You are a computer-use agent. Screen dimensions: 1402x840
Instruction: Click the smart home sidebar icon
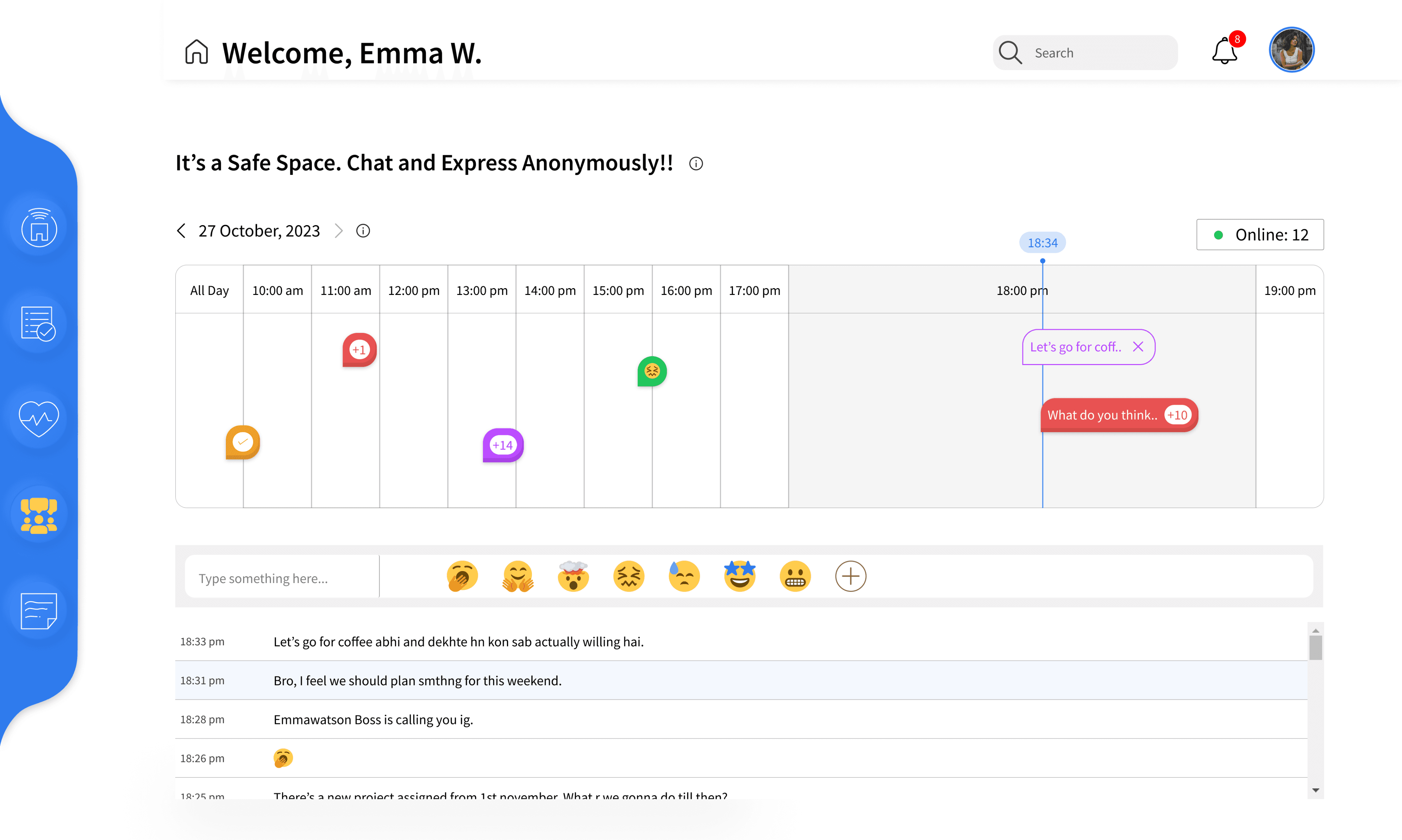pyautogui.click(x=38, y=228)
